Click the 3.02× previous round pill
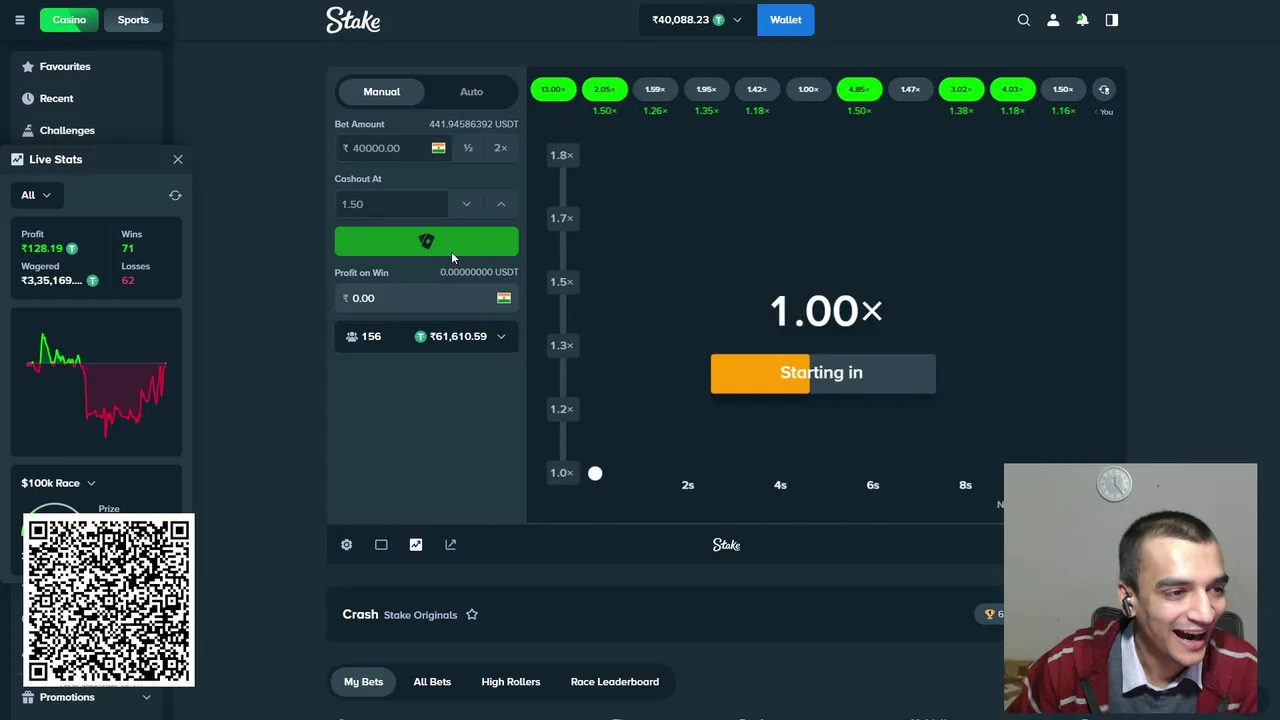Viewport: 1280px width, 720px height. (x=961, y=90)
